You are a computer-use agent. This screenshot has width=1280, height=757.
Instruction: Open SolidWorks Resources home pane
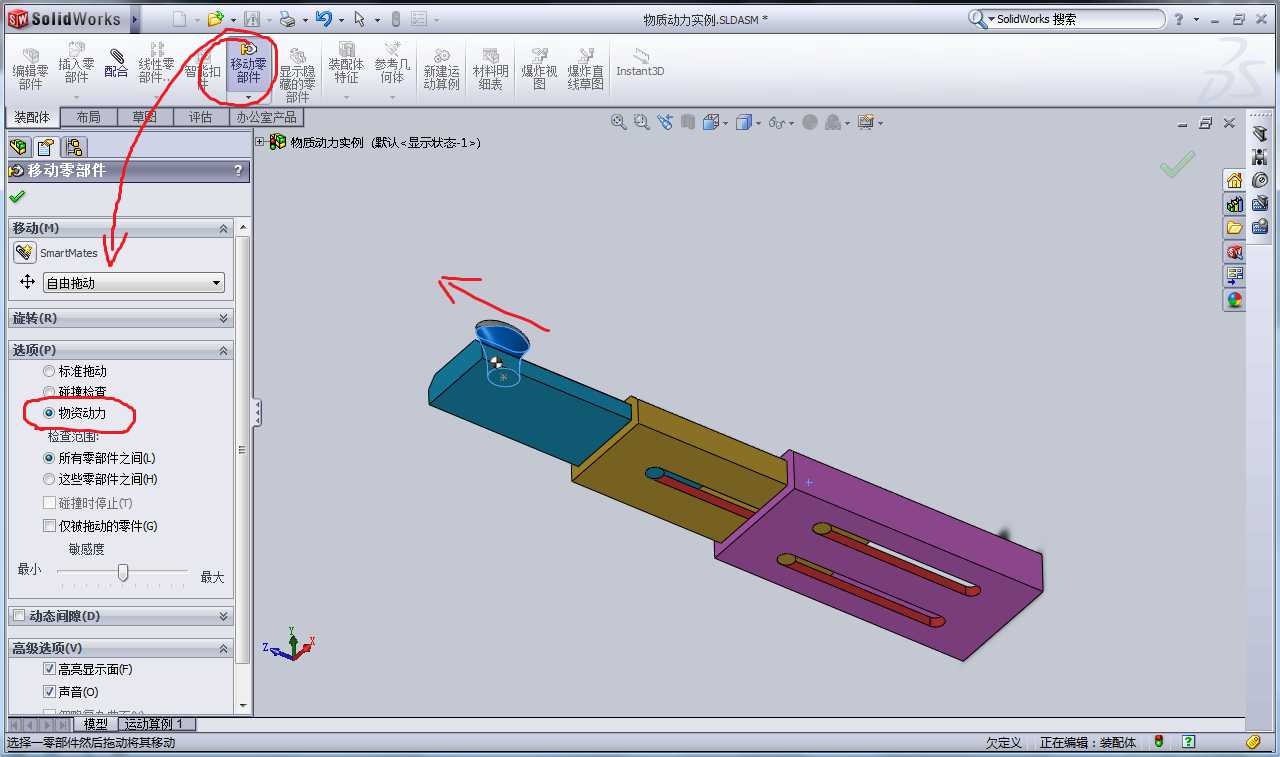pyautogui.click(x=1234, y=181)
